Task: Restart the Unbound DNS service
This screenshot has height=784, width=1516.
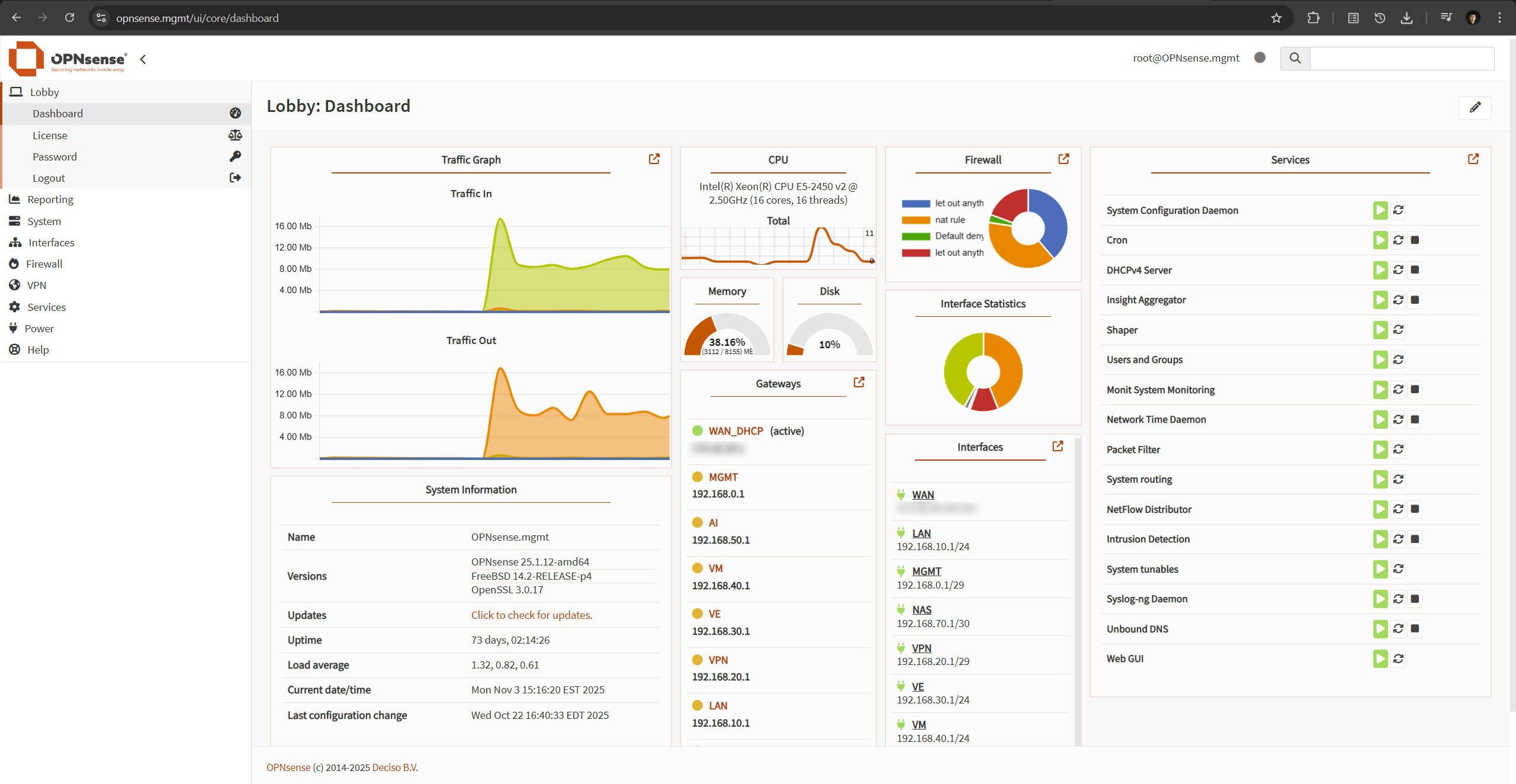Action: 1398,628
